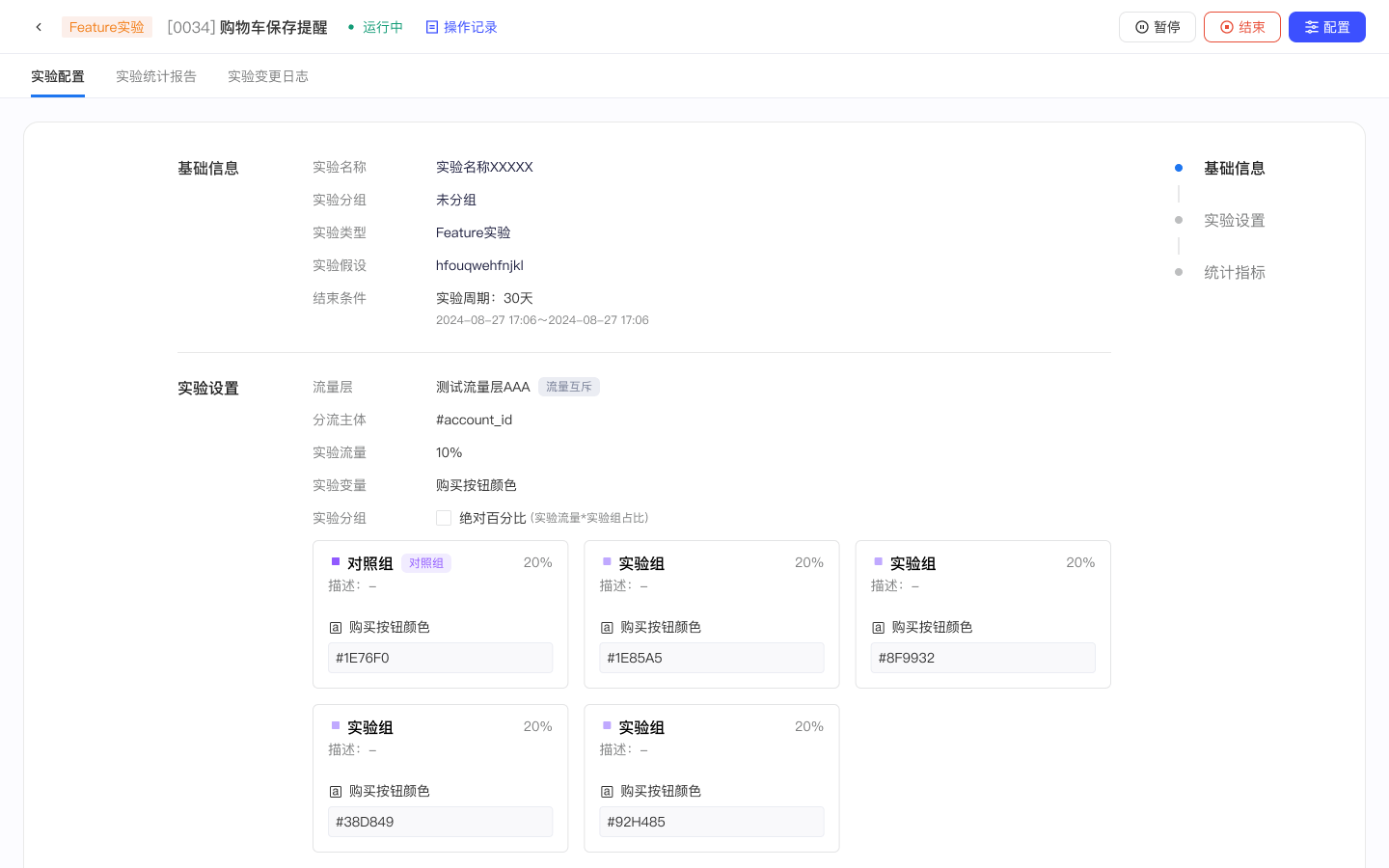Click the 10% traffic value
The height and width of the screenshot is (868, 1389).
(x=449, y=452)
